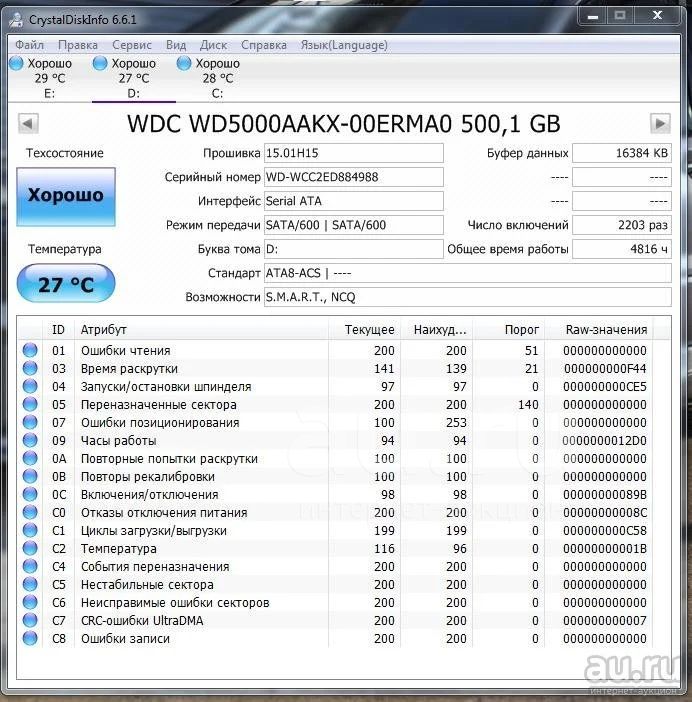Image resolution: width=692 pixels, height=702 pixels.
Task: Click the Число включений value 2203 раз
Action: point(622,225)
